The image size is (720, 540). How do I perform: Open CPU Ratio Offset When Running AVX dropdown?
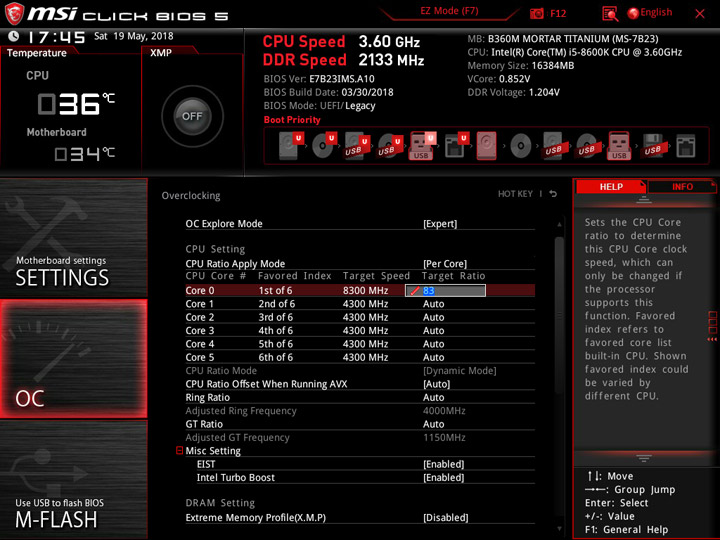tap(436, 384)
